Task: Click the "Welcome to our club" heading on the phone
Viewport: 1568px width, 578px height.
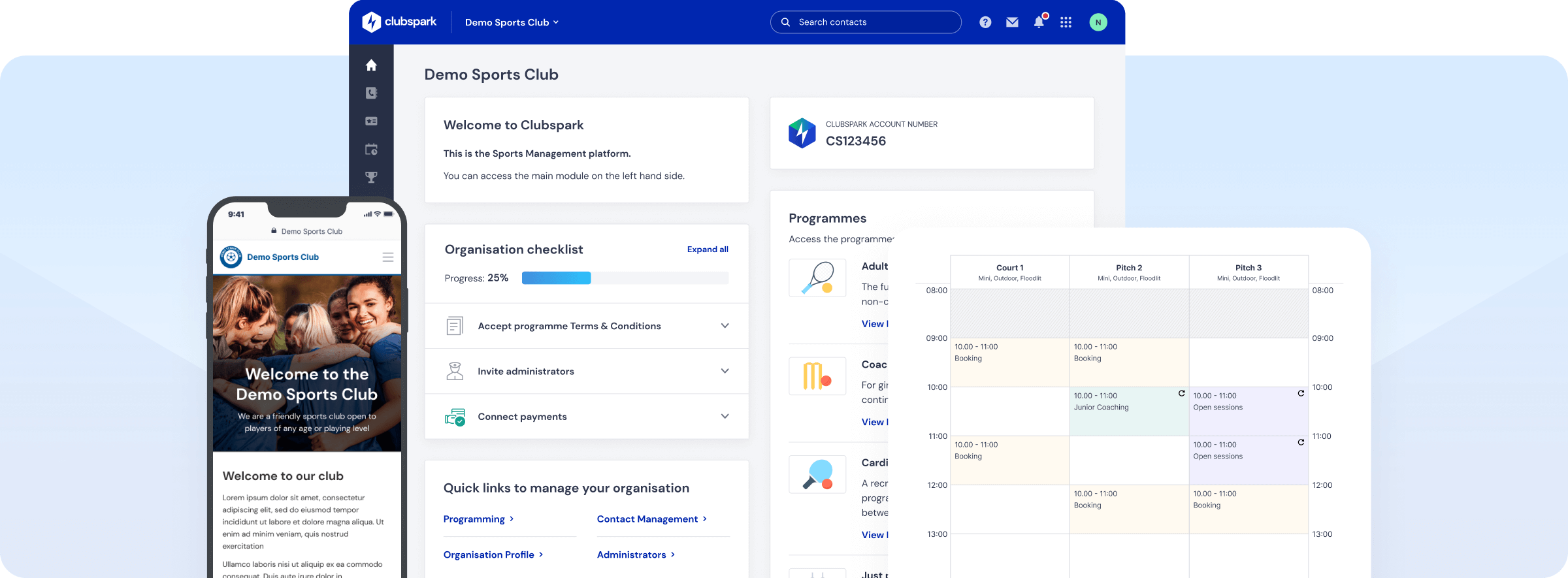Action: (x=283, y=476)
